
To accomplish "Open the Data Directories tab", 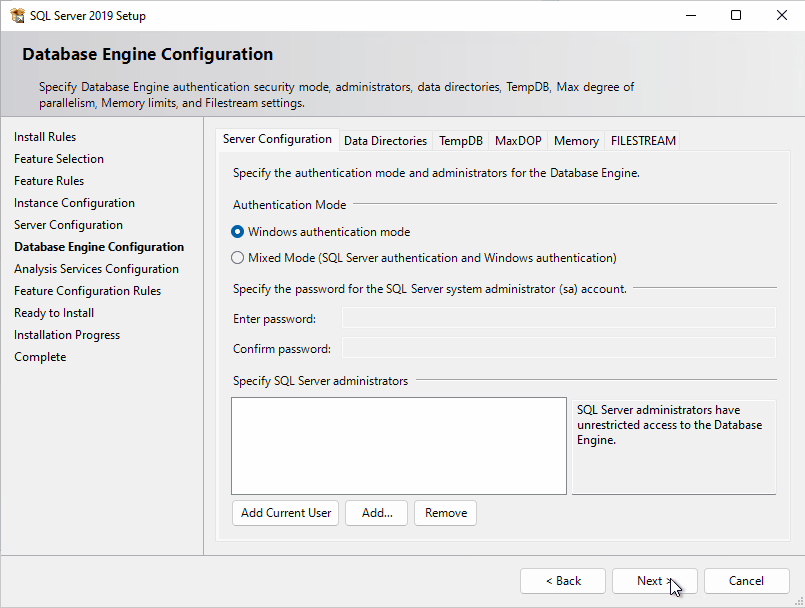I will click(x=386, y=141).
